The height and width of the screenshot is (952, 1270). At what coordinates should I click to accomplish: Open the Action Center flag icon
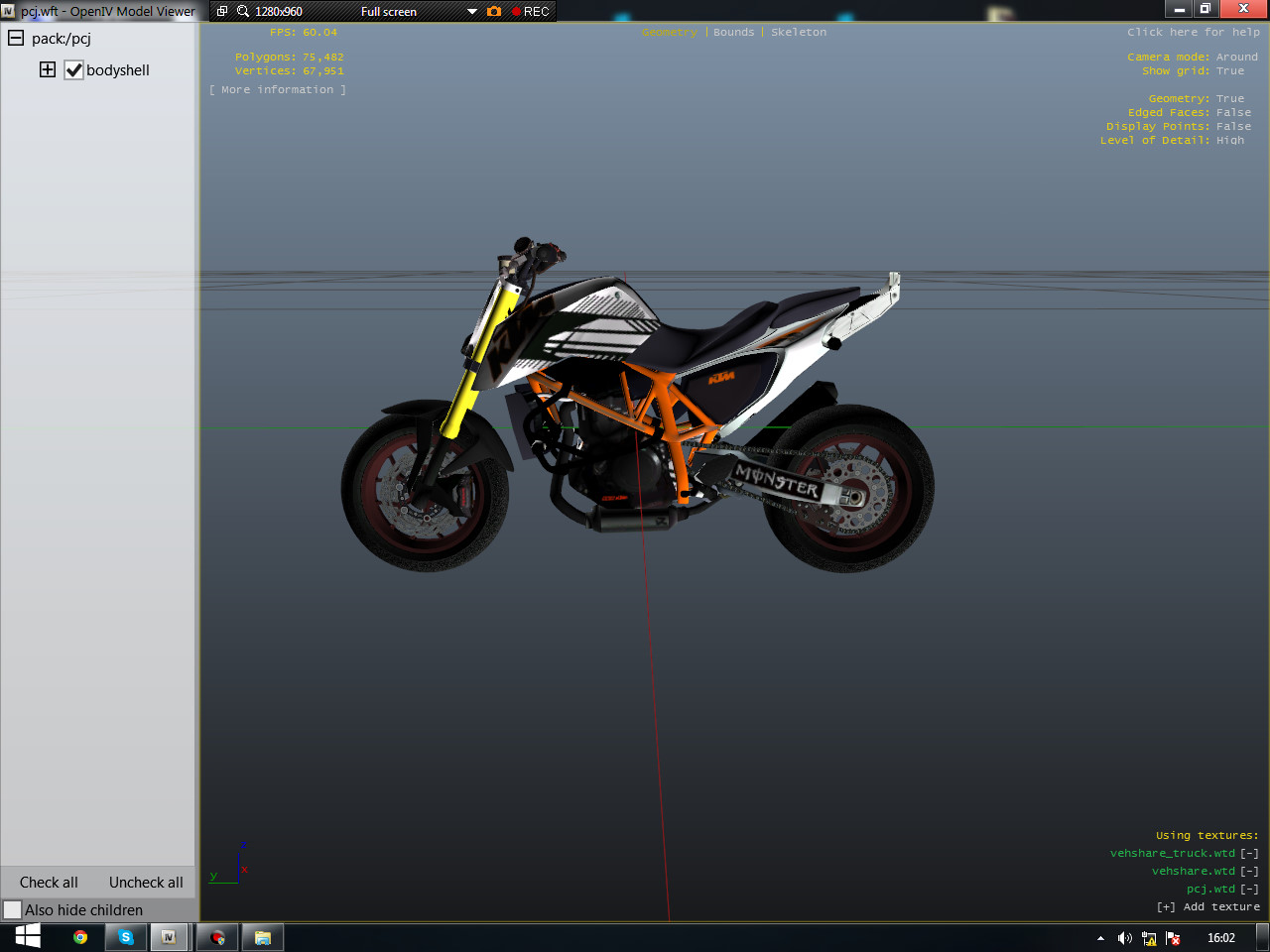point(1173,938)
